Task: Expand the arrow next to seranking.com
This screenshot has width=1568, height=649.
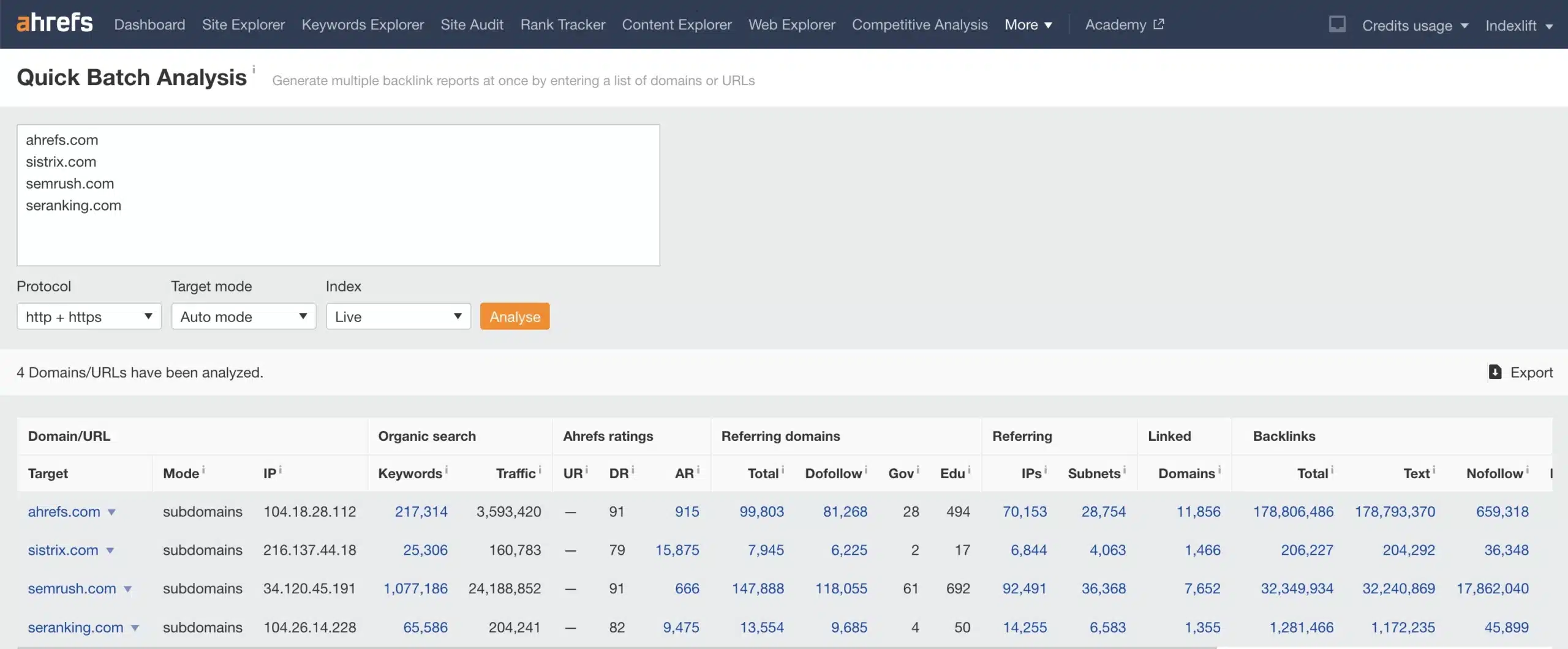Action: tap(135, 628)
